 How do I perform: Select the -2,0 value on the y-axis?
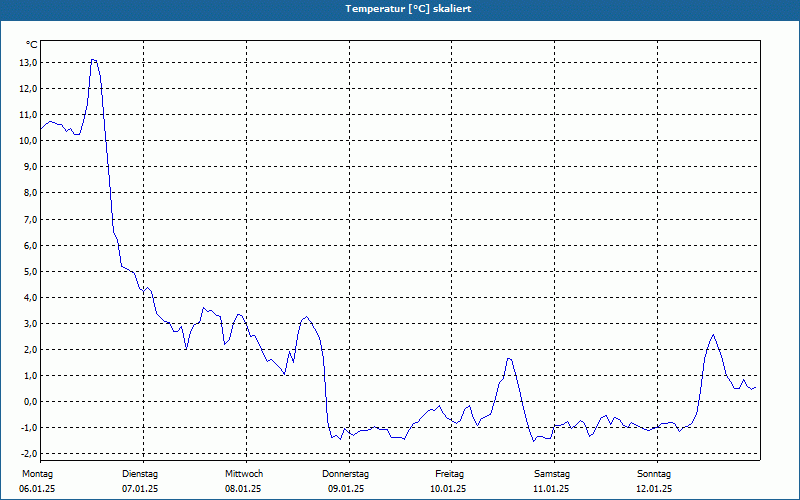pyautogui.click(x=28, y=453)
